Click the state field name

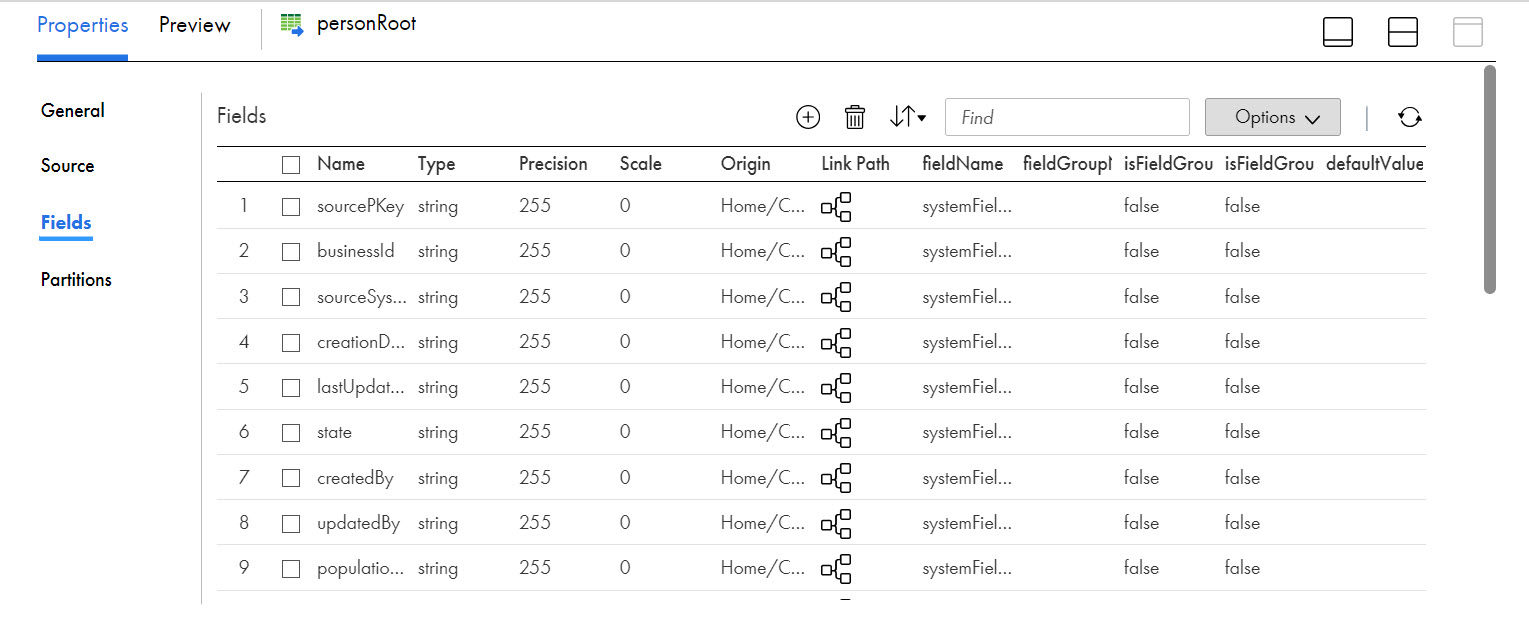tap(335, 433)
